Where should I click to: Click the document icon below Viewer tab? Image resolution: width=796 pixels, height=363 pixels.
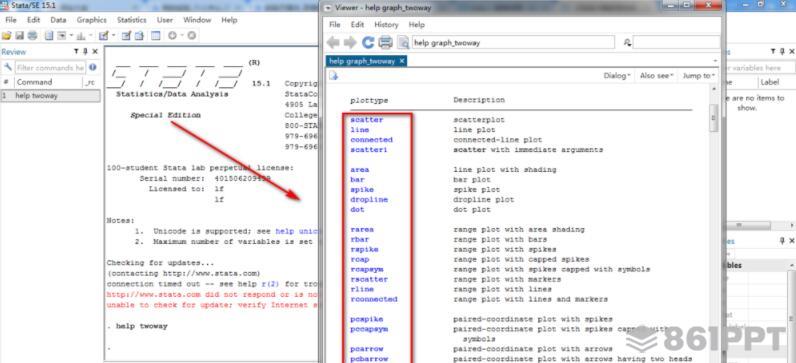tap(334, 76)
